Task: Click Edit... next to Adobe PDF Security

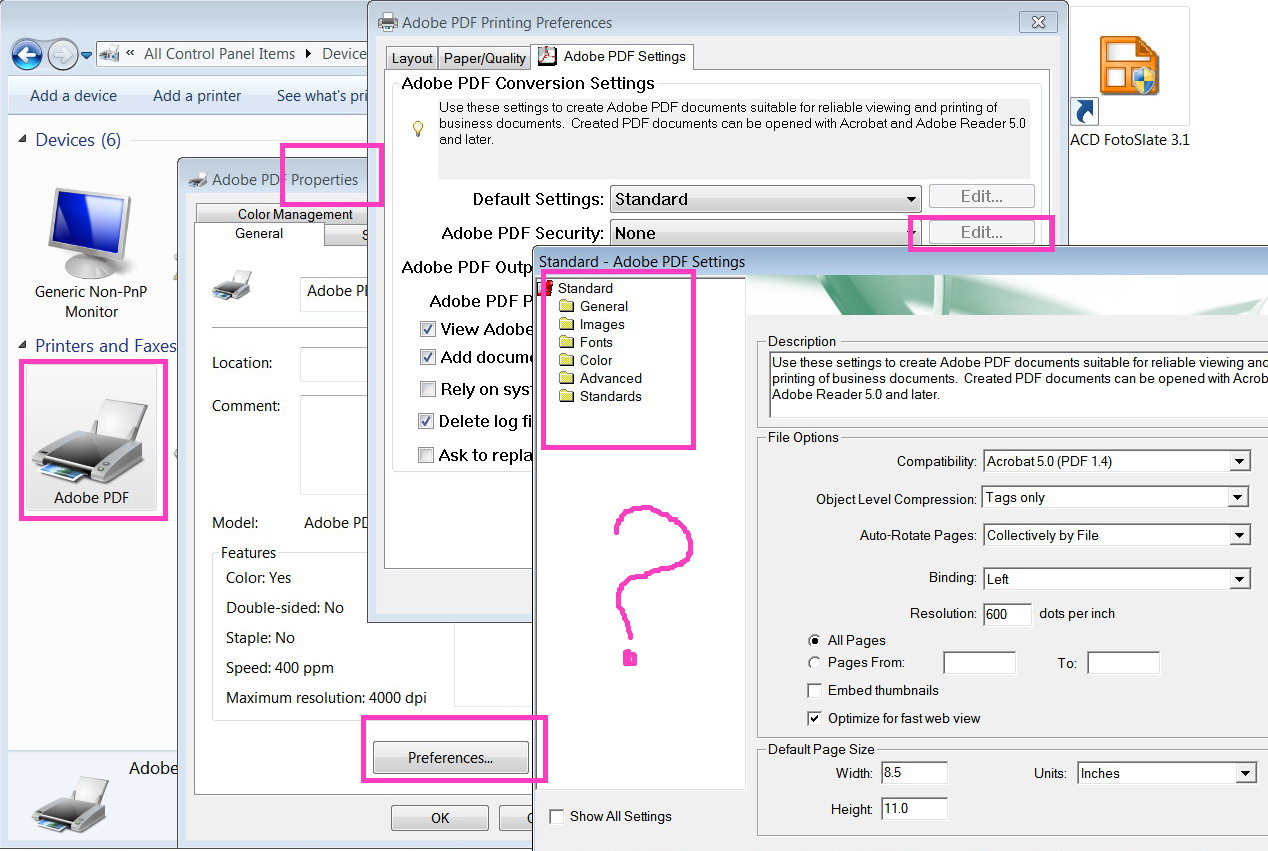Action: pos(981,232)
